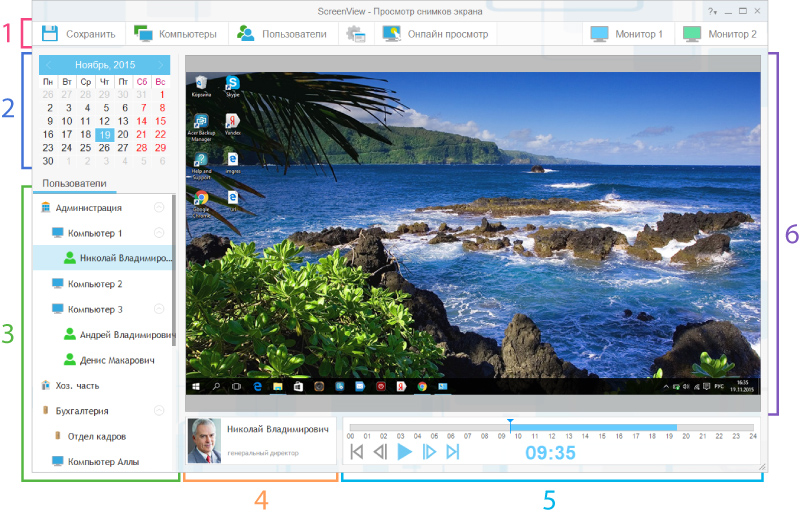Click File Explorer icon in preview taskbar
This screenshot has width=800, height=517.
(x=278, y=387)
